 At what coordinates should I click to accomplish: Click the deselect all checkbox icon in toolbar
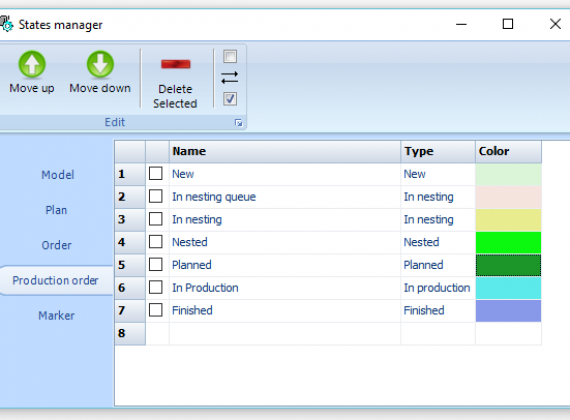tap(230, 56)
